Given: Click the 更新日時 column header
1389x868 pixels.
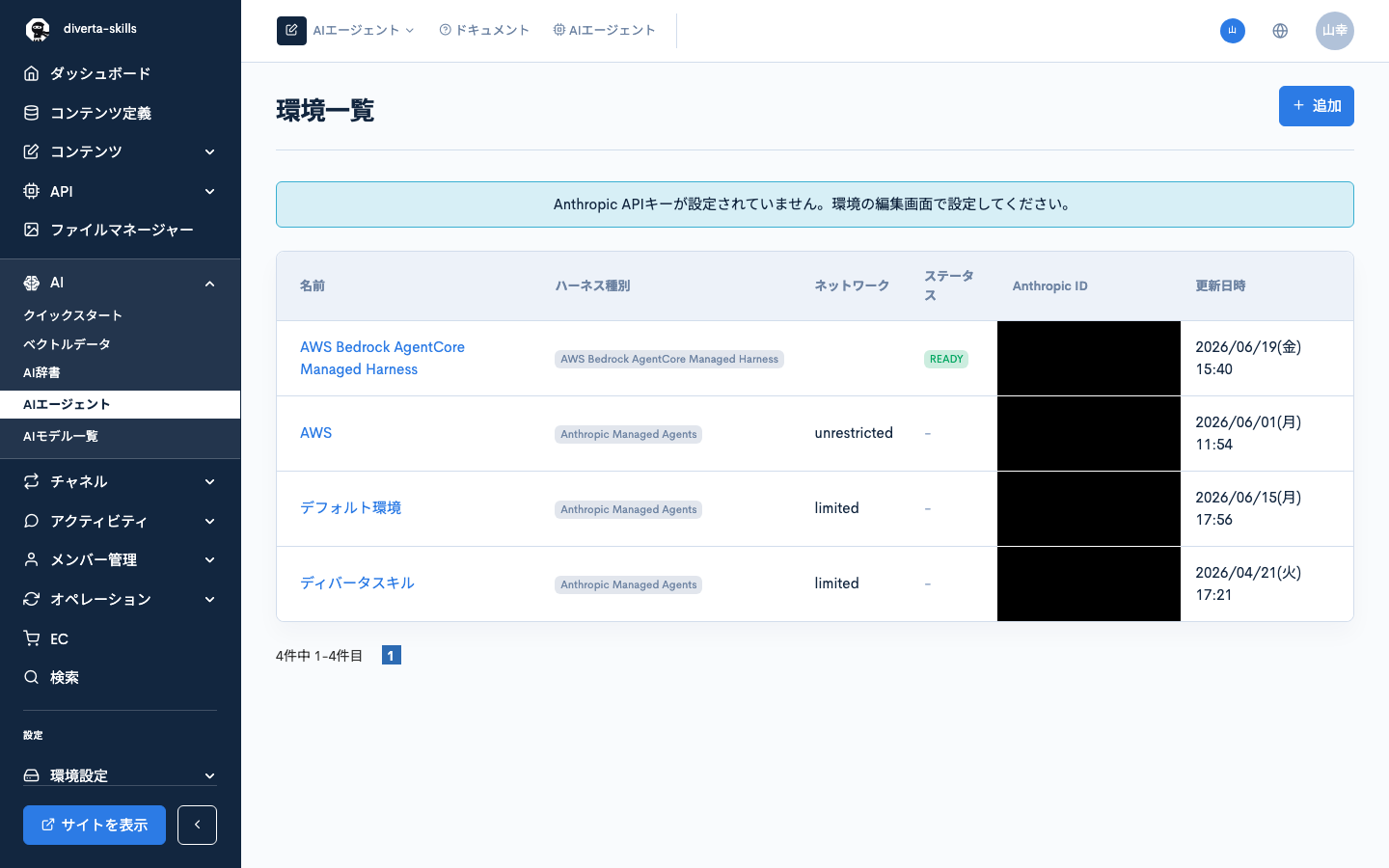Looking at the screenshot, I should coord(1220,285).
